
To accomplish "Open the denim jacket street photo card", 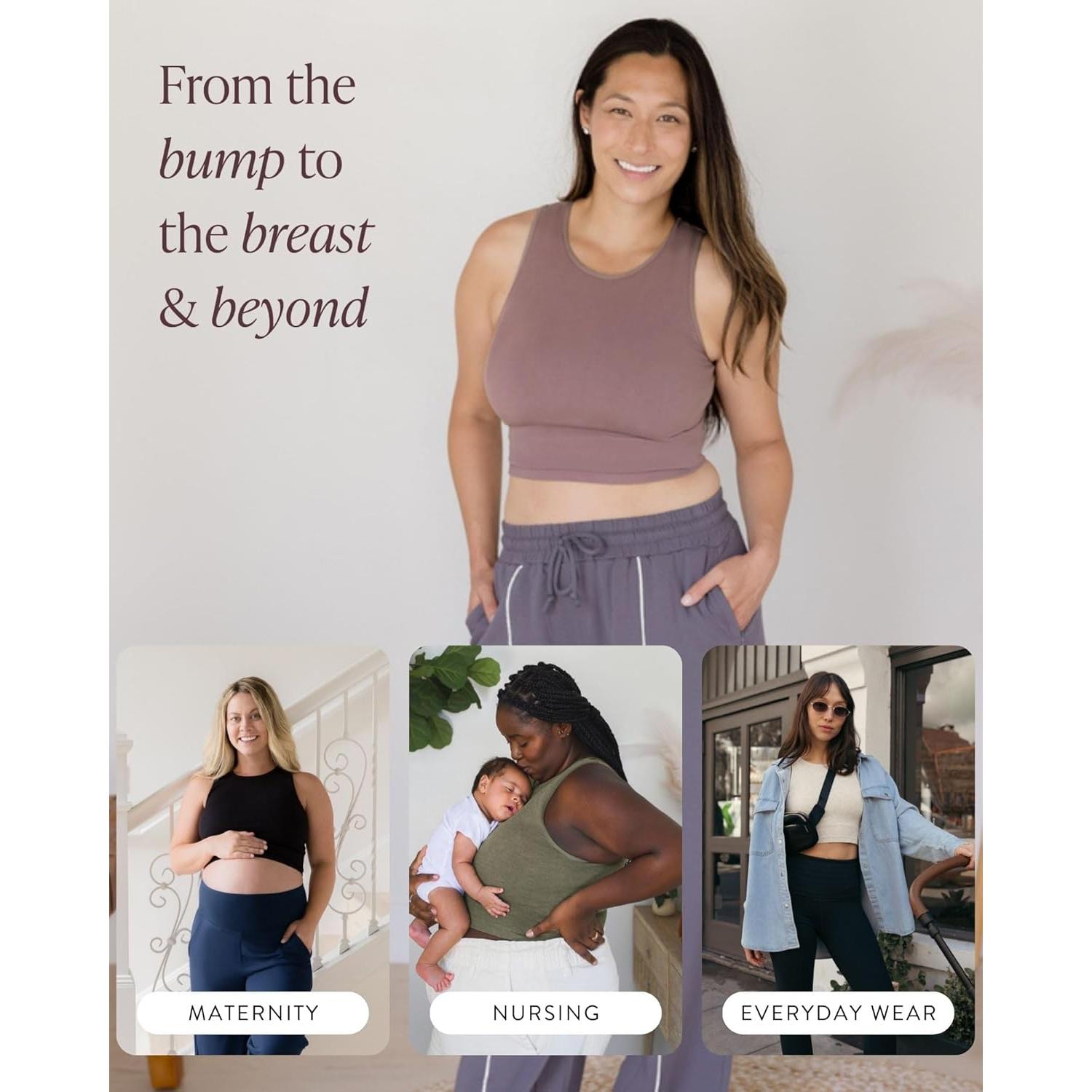I will 838,850.
